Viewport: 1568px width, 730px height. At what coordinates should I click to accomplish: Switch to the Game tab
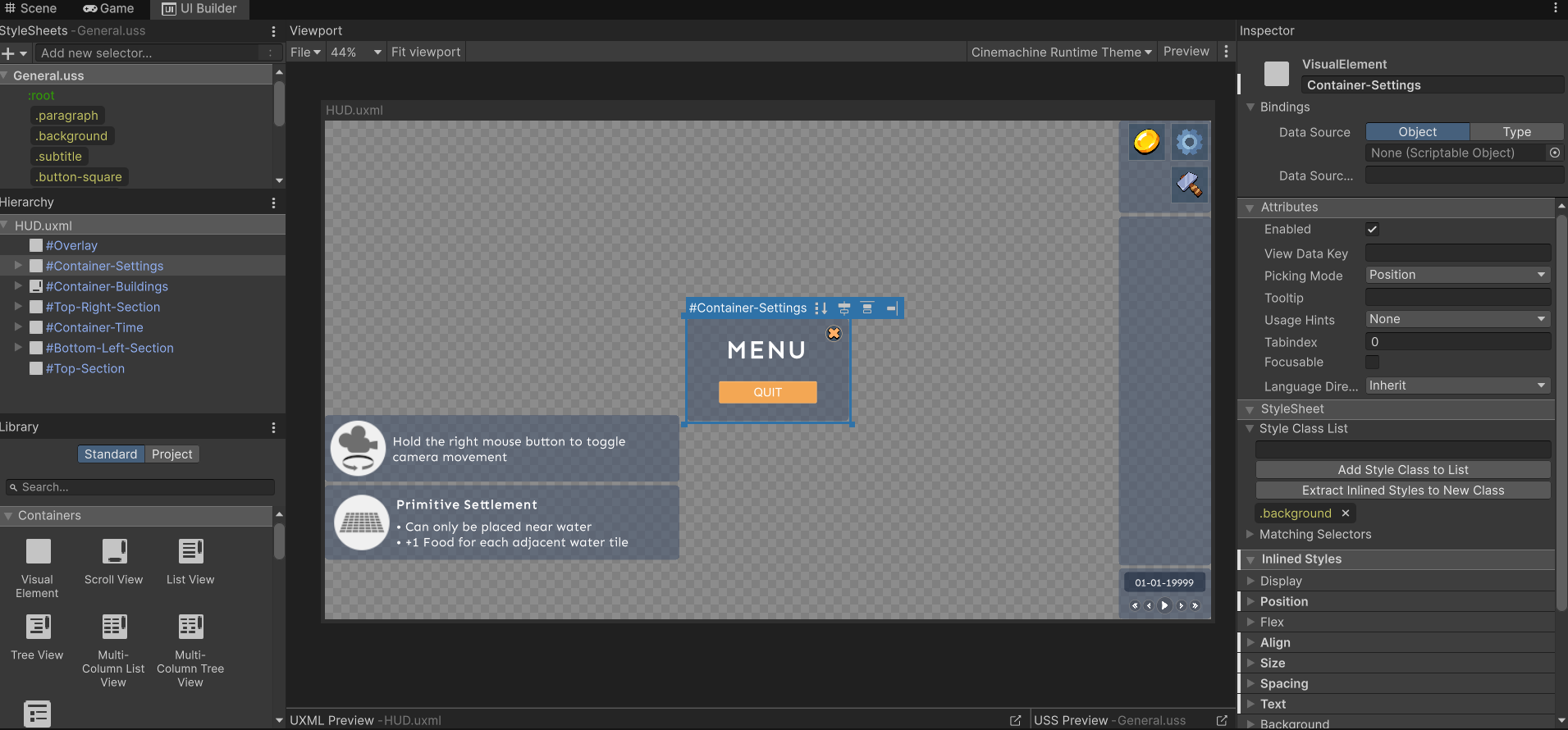click(x=108, y=9)
